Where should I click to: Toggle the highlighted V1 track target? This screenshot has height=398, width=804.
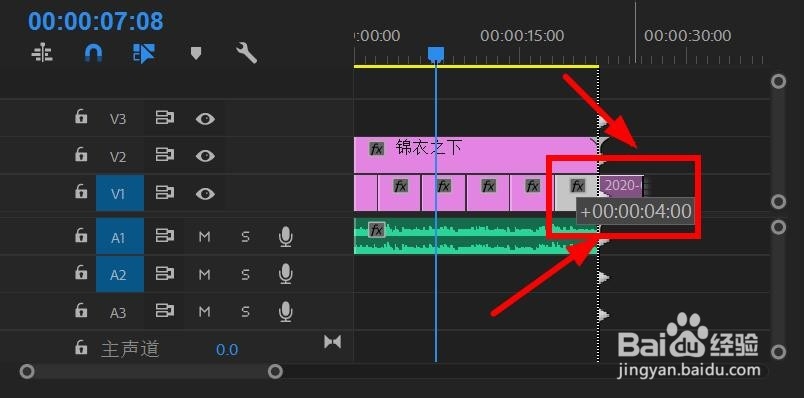[x=119, y=194]
